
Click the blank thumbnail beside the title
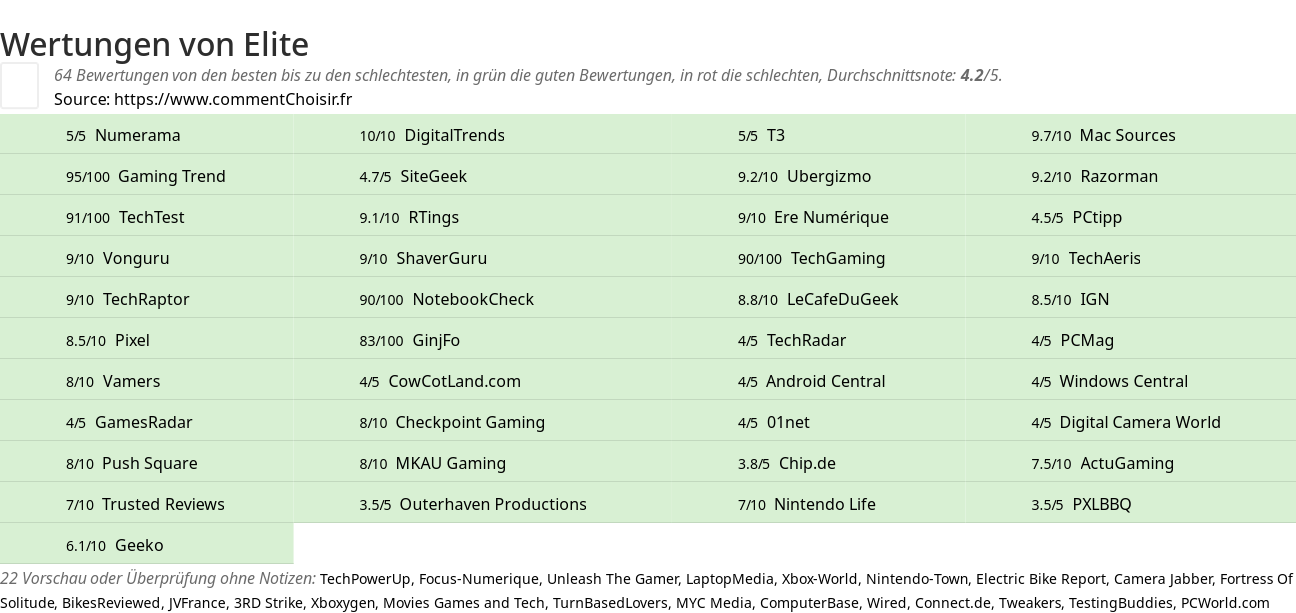pos(19,85)
